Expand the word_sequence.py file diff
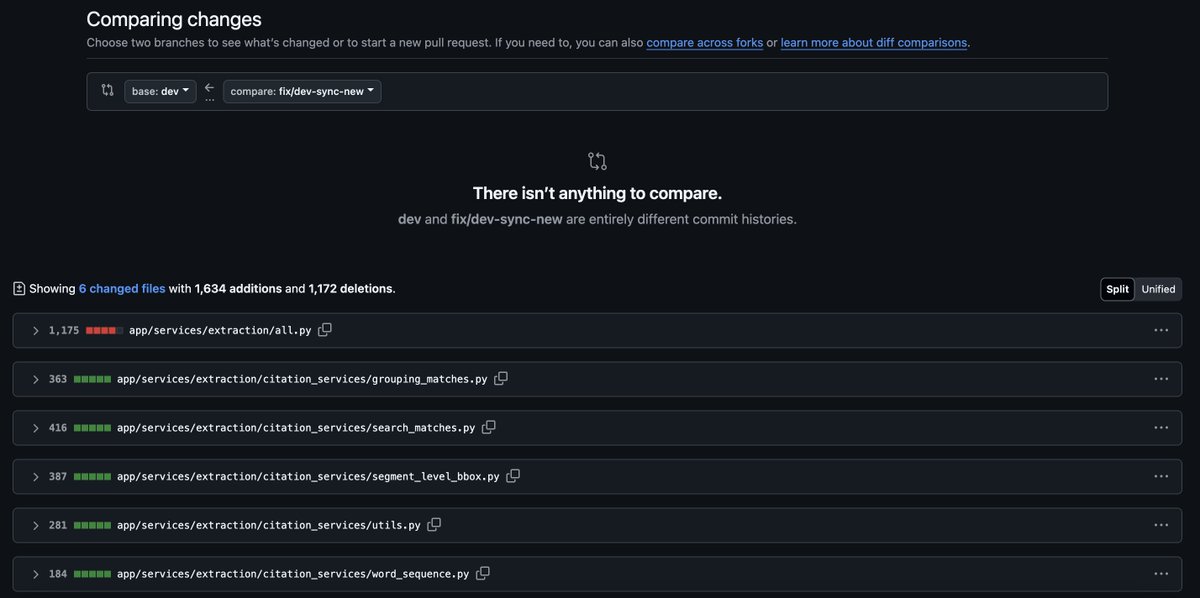1200x598 pixels. click(x=36, y=574)
